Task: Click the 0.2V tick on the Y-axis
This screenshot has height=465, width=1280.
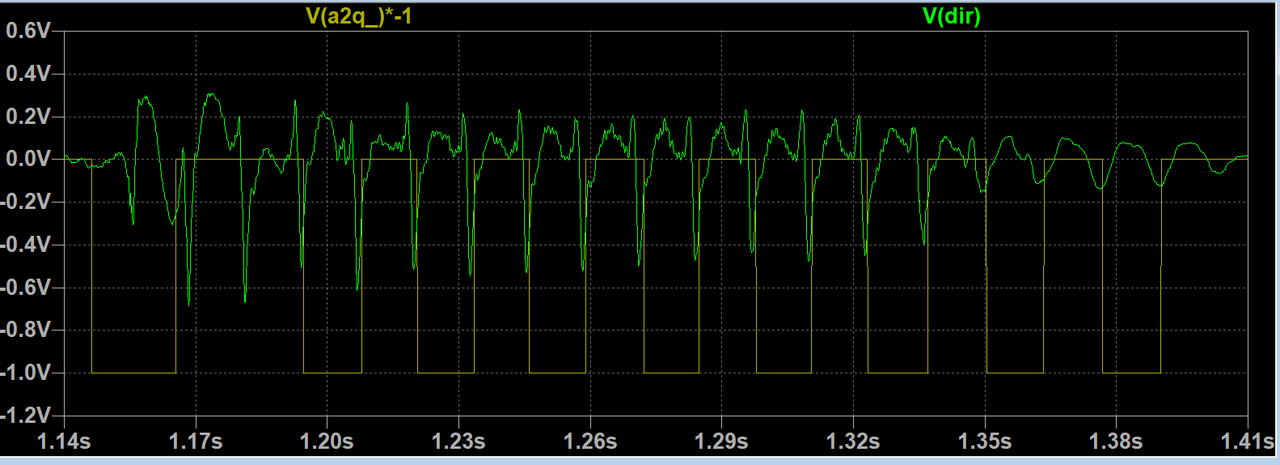Action: point(28,117)
